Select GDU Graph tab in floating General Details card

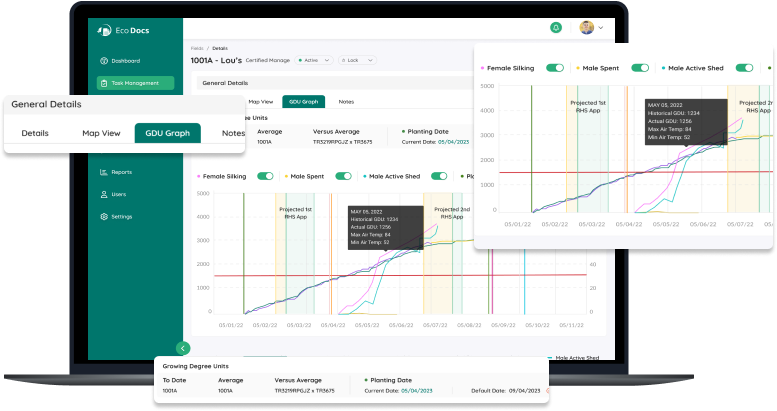point(167,133)
